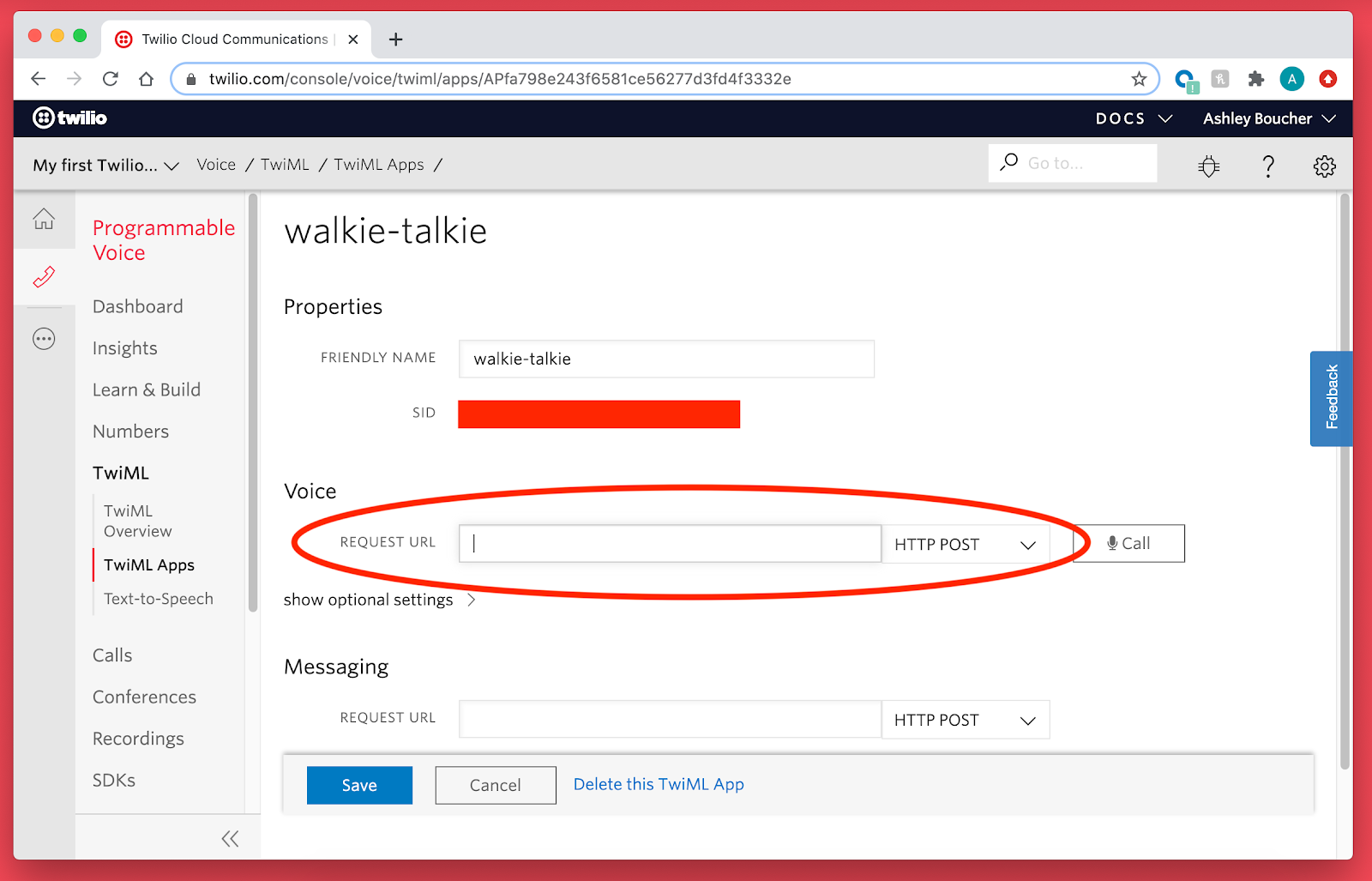The height and width of the screenshot is (881, 1372).
Task: Open SDKs in the sidebar
Action: (114, 780)
